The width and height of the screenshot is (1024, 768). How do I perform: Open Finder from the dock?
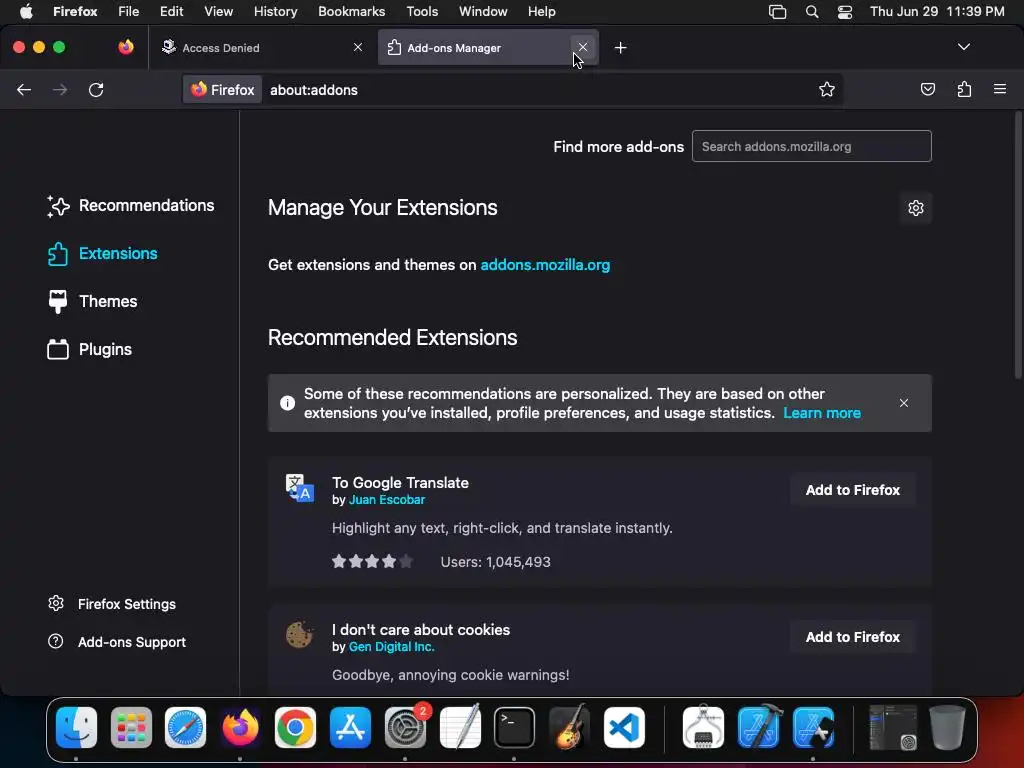pyautogui.click(x=76, y=727)
